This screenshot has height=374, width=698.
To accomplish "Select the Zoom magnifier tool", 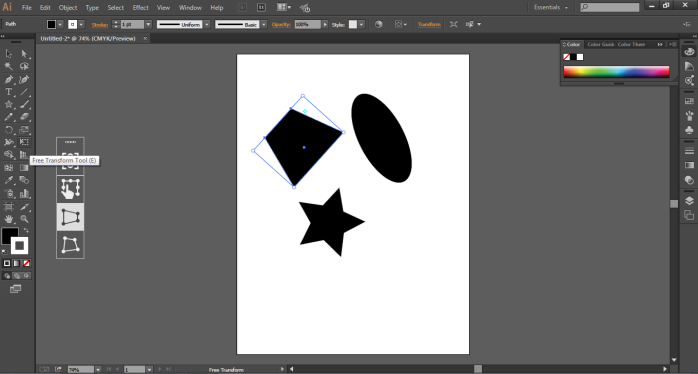I will pyautogui.click(x=24, y=219).
